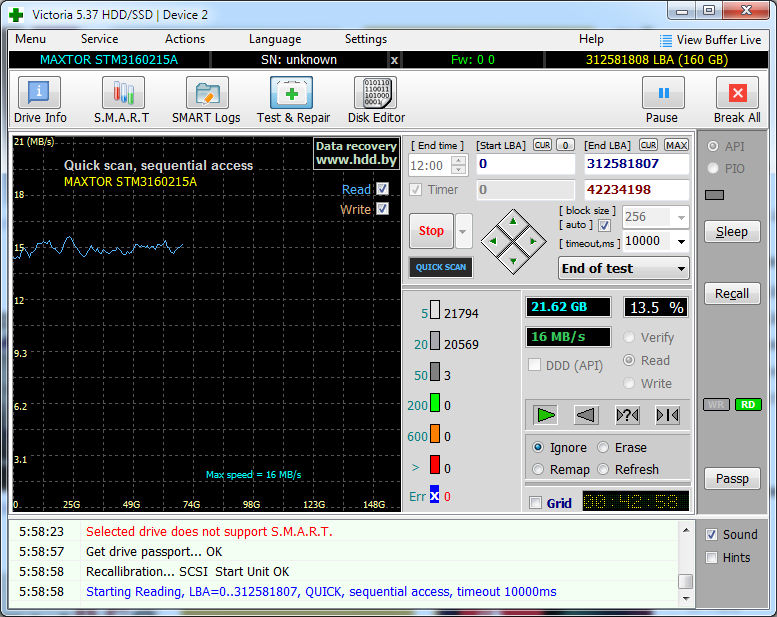Disable the Sound checkbox
Screen dimensions: 777x617
click(x=711, y=534)
